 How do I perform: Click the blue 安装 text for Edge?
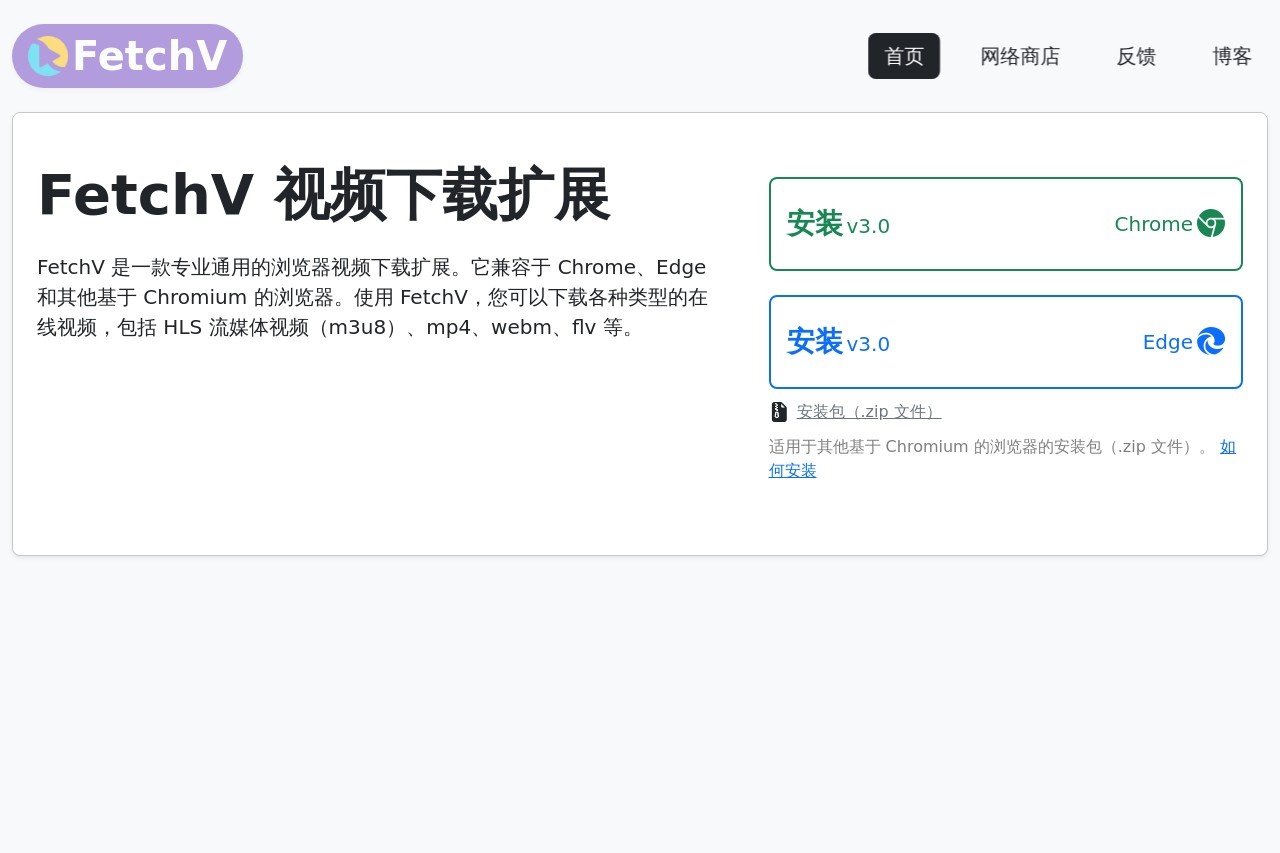pyautogui.click(x=814, y=341)
